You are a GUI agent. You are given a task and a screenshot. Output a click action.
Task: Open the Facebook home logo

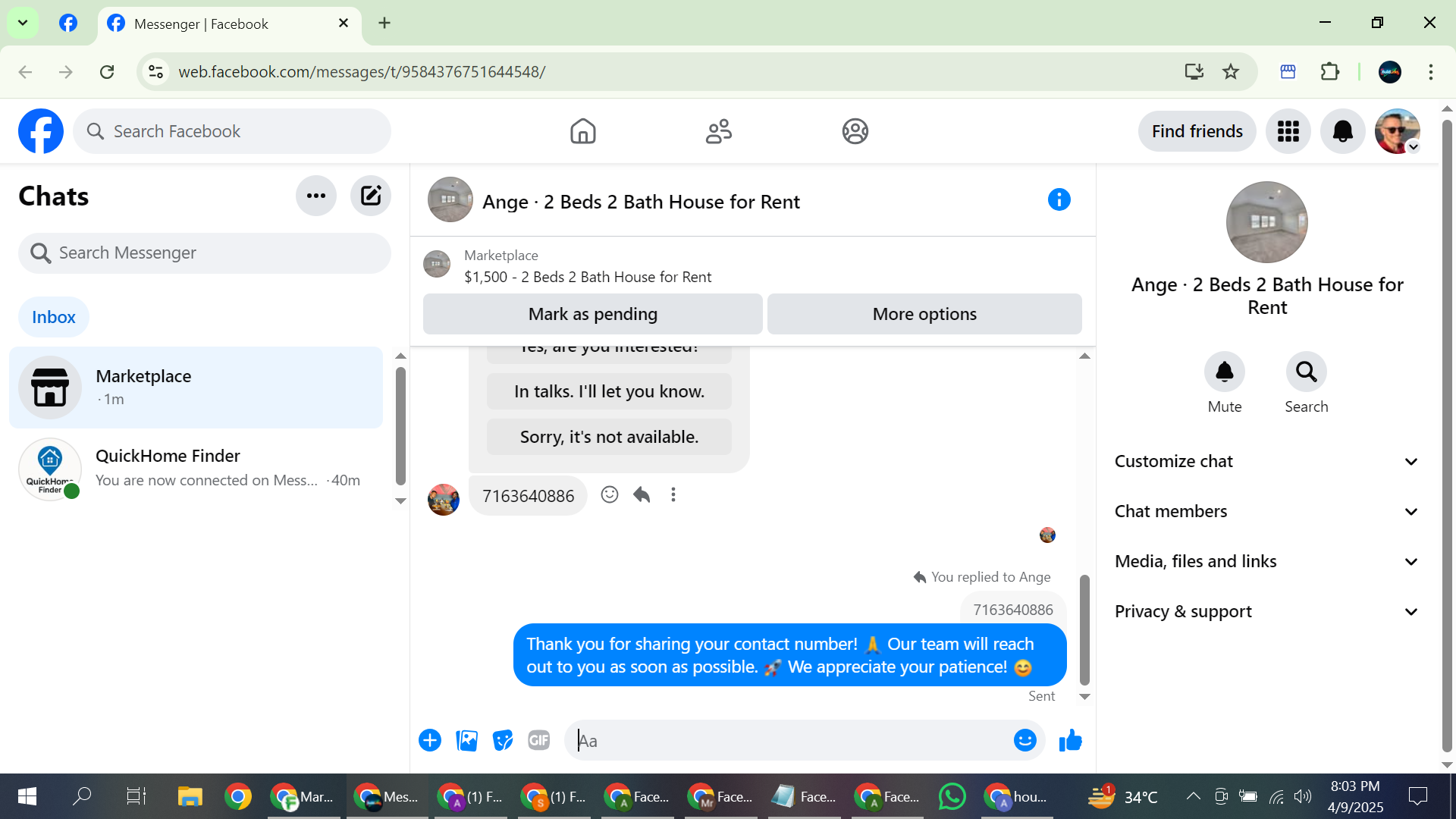41,131
